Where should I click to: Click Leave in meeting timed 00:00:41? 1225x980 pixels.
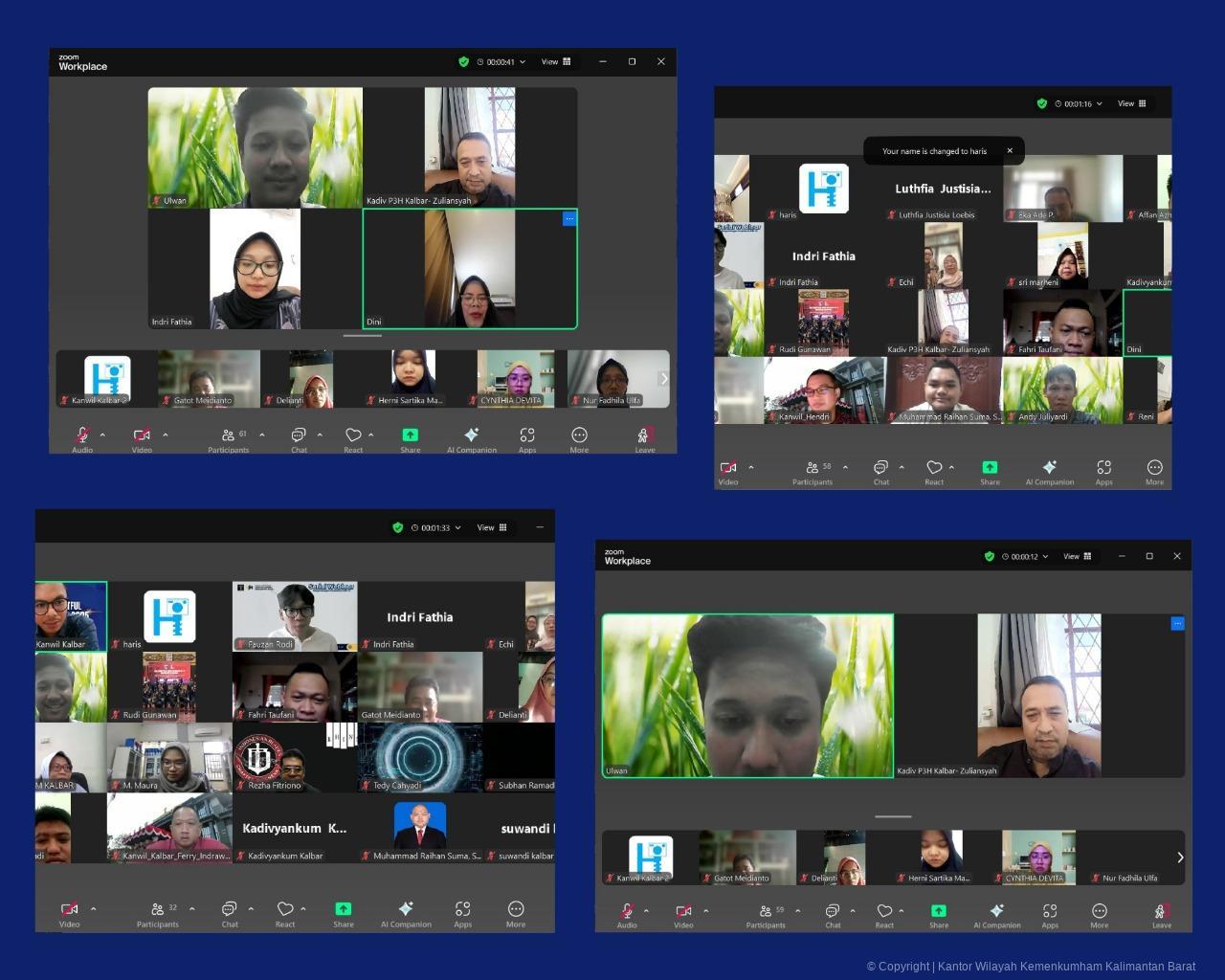[645, 437]
